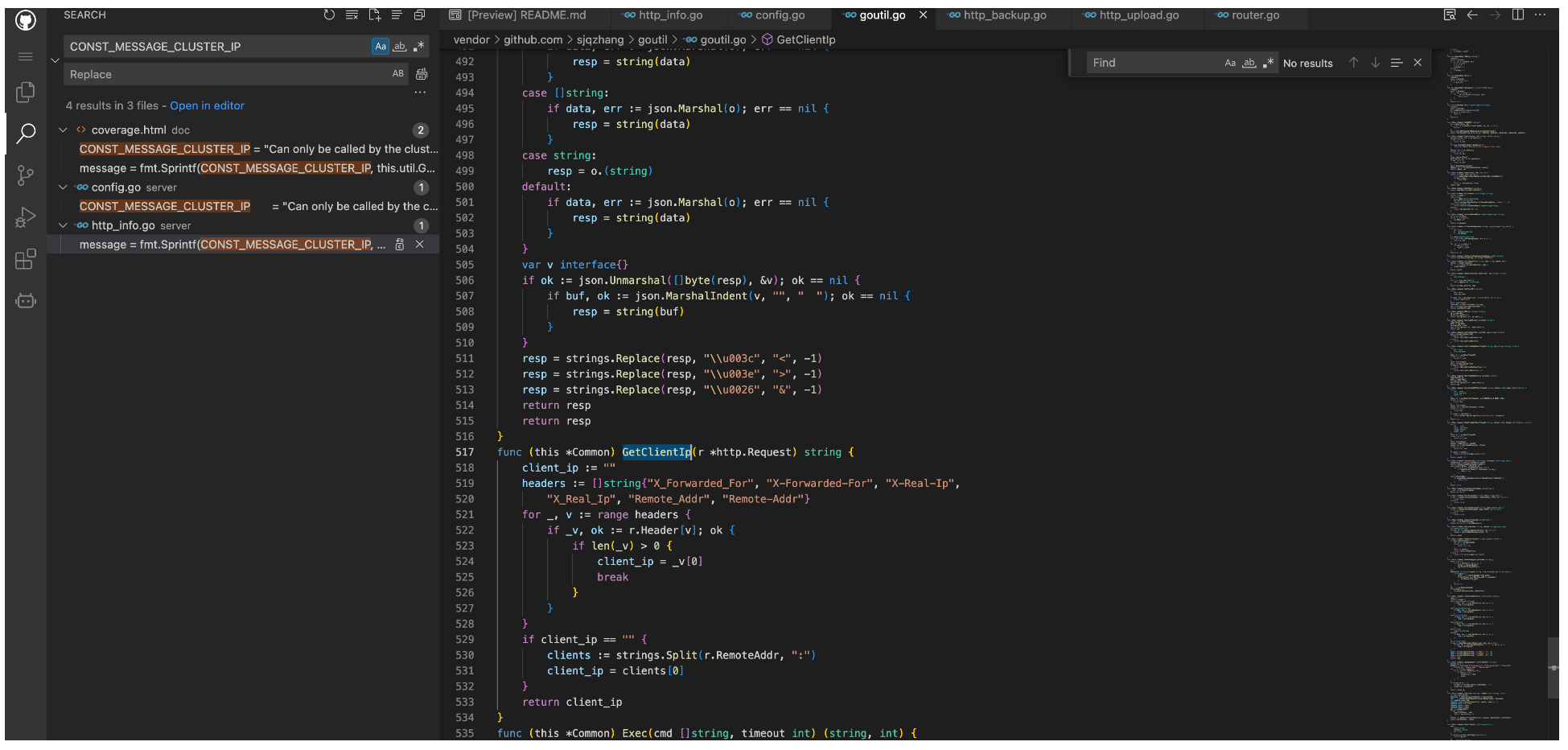Go to next match in Find widget
This screenshot has height=750, width=1568.
pos(1375,63)
